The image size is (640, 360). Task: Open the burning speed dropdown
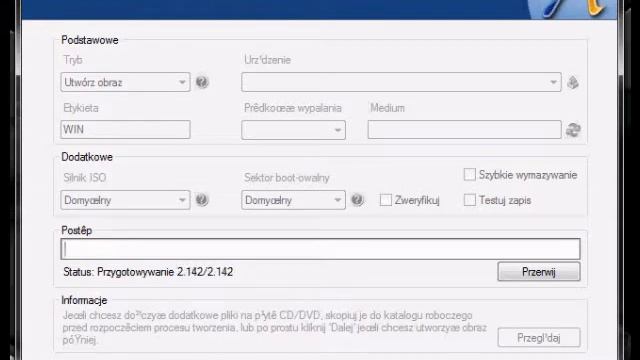[293, 130]
